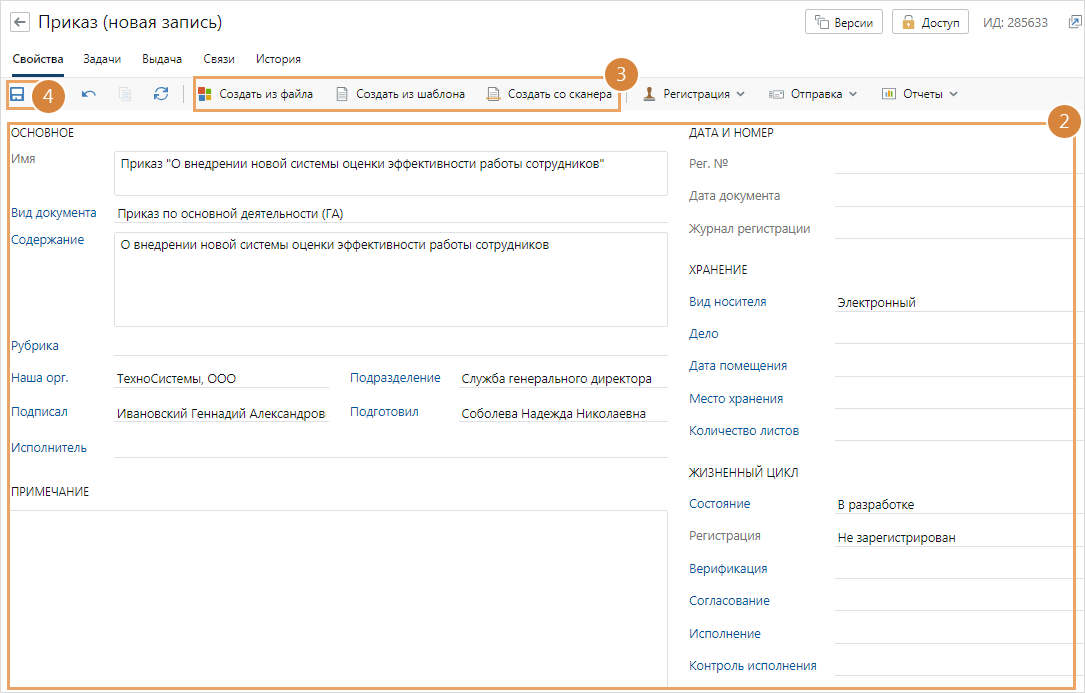Click the undo arrow icon
Image resolution: width=1085 pixels, height=693 pixels.
tap(89, 94)
